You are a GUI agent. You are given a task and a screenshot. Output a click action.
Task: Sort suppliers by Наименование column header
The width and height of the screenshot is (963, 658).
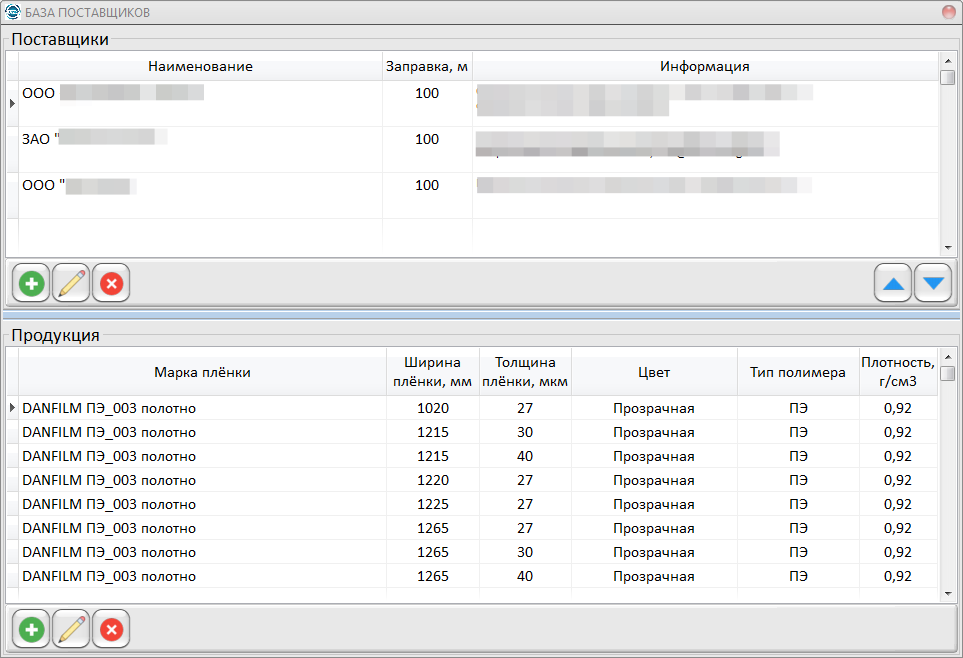pyautogui.click(x=200, y=66)
